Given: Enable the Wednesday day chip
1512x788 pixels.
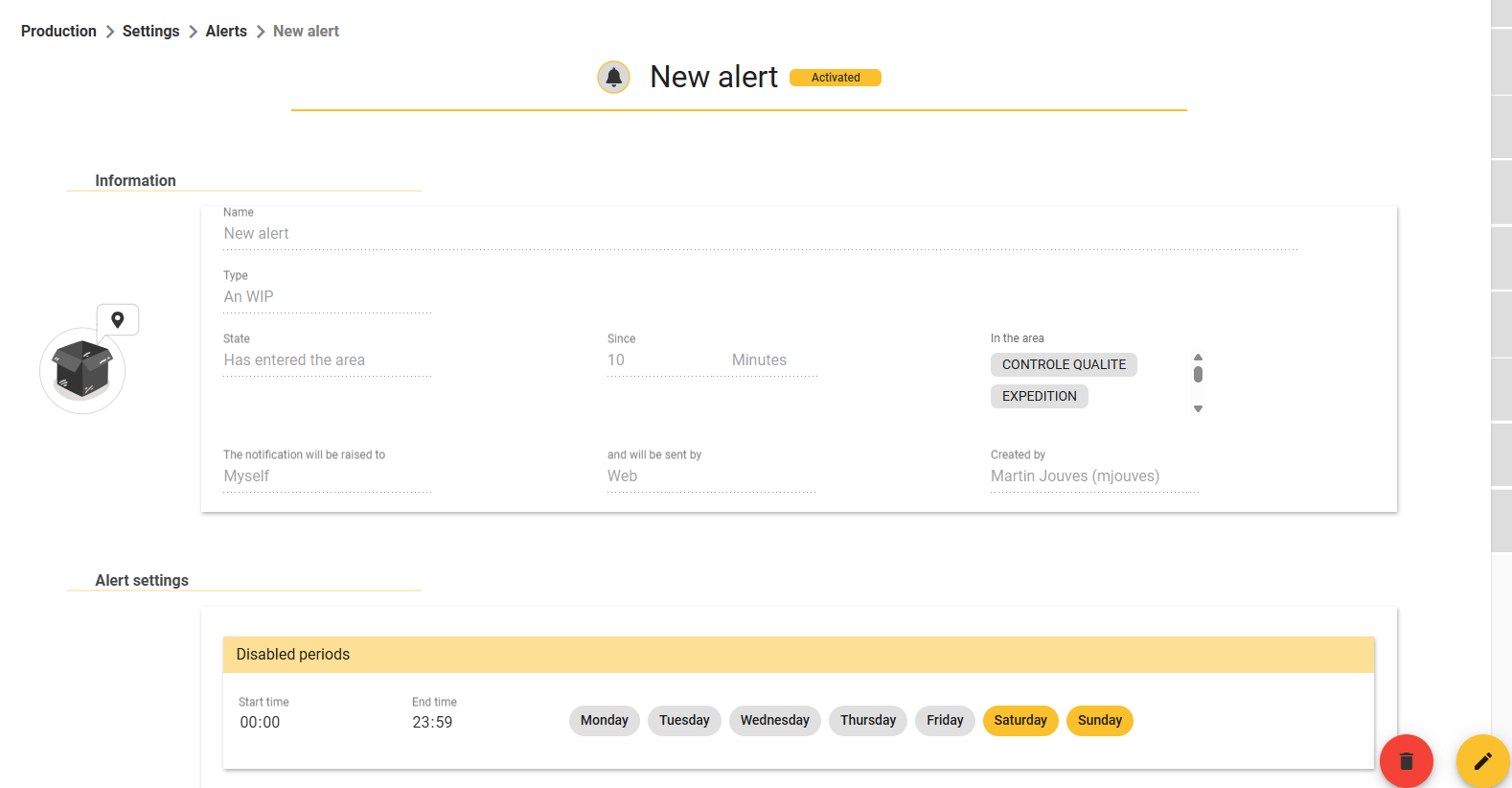Looking at the screenshot, I should point(774,721).
